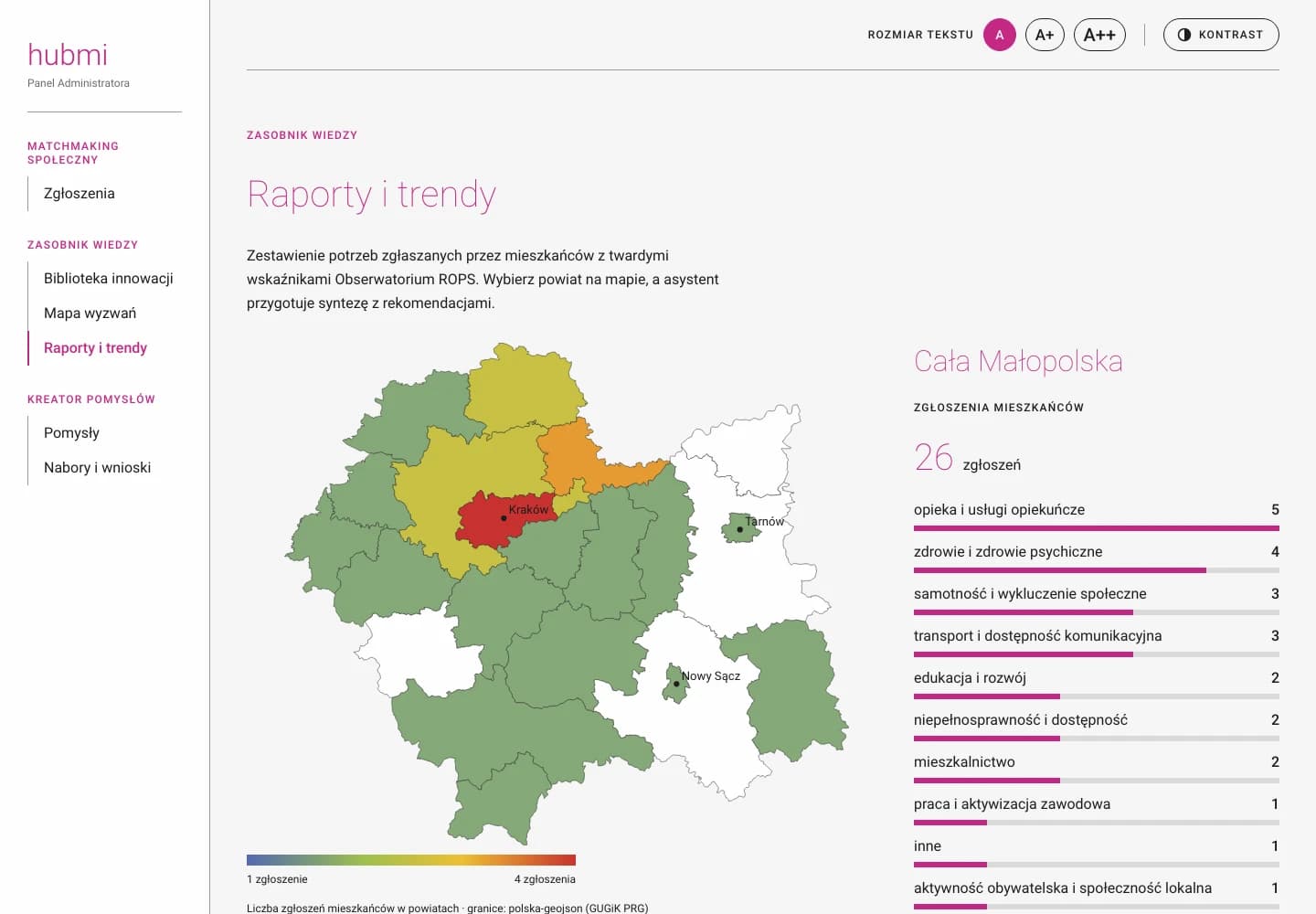Click 'samotność i wykluczenie społeczne' row
The height and width of the screenshot is (914, 1316).
[1097, 600]
